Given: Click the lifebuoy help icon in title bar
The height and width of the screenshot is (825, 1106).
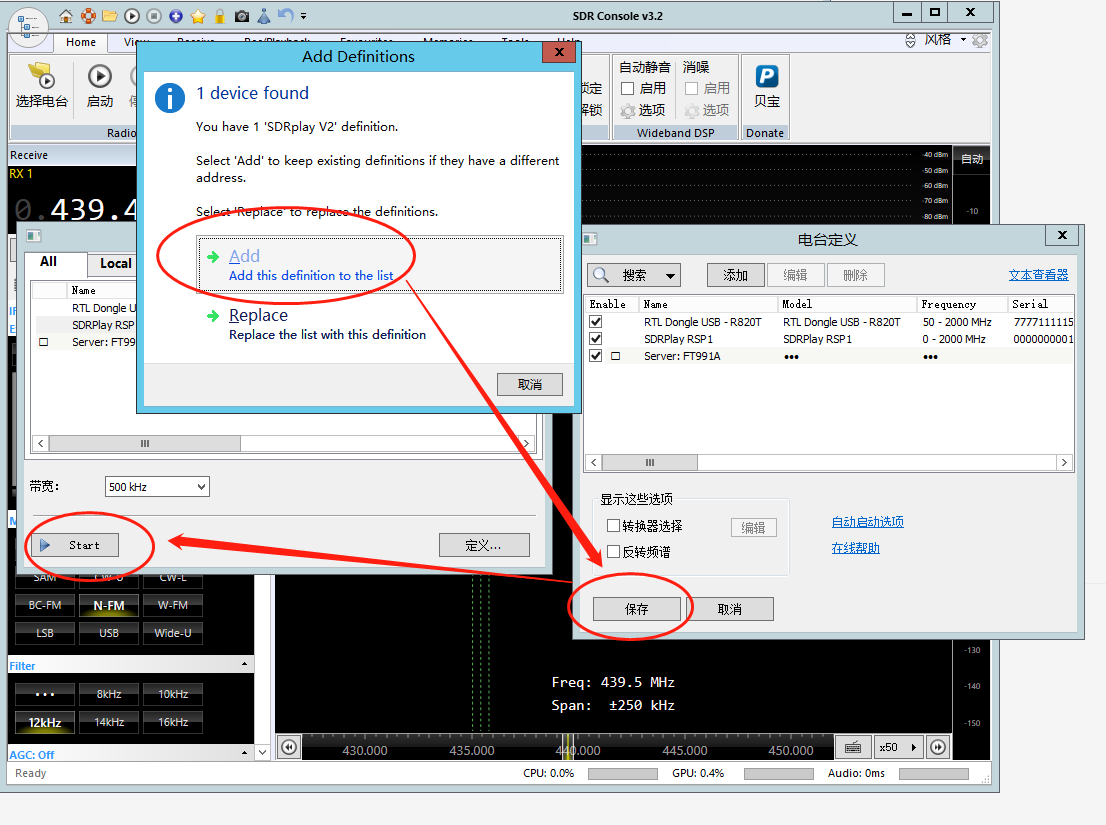Looking at the screenshot, I should [x=88, y=16].
